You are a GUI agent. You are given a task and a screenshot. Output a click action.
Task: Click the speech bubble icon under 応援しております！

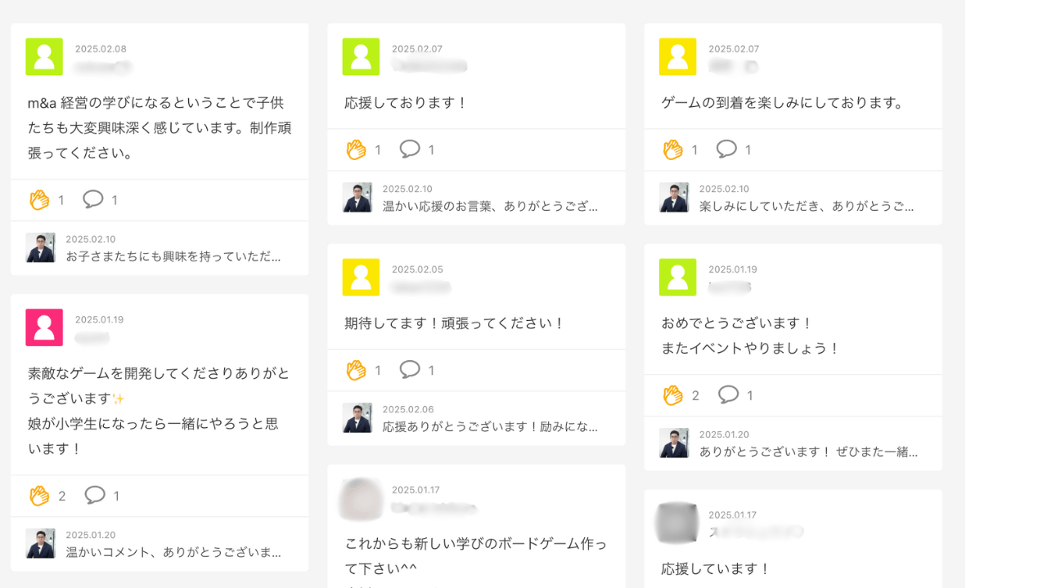410,148
